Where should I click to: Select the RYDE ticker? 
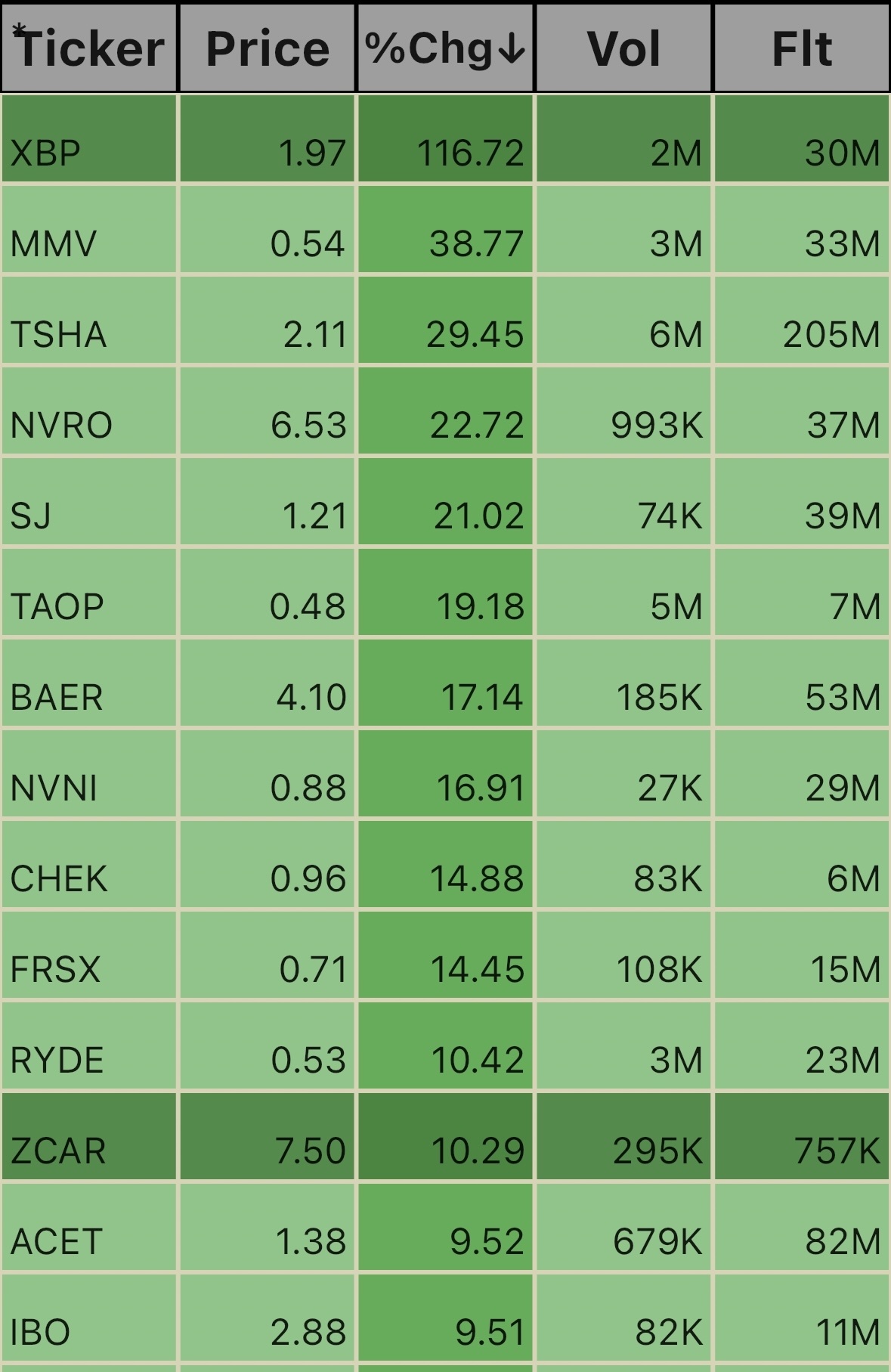tap(57, 1061)
